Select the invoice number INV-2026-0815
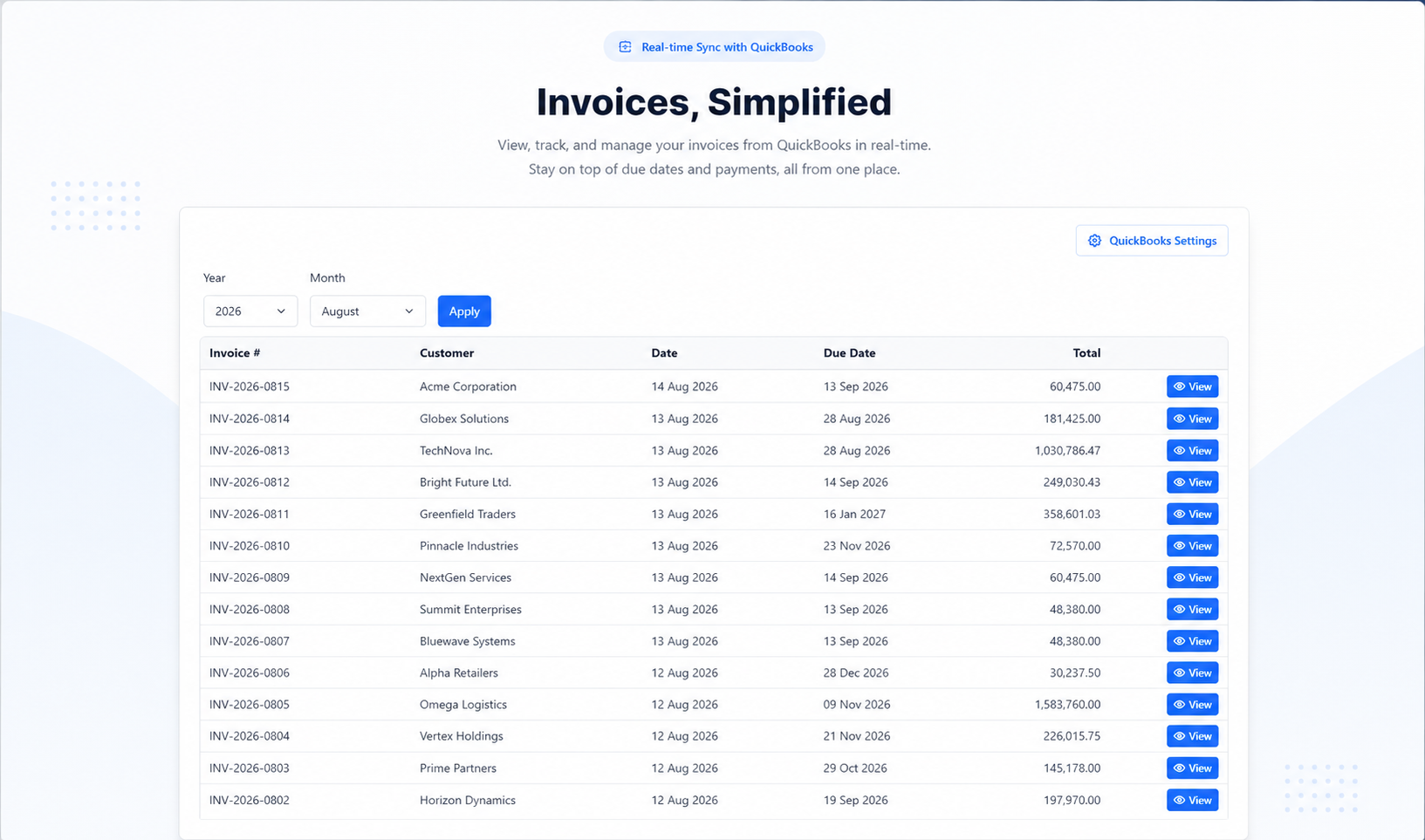Viewport: 1425px width, 840px height. pos(250,386)
